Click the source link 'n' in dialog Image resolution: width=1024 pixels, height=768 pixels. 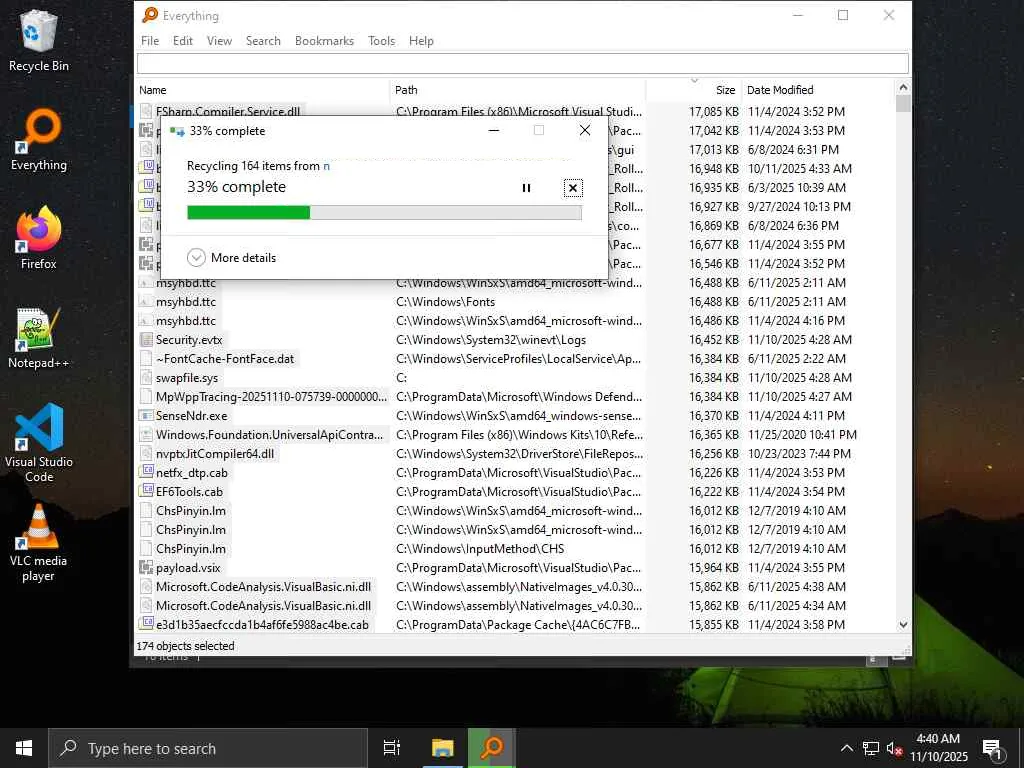coord(327,166)
